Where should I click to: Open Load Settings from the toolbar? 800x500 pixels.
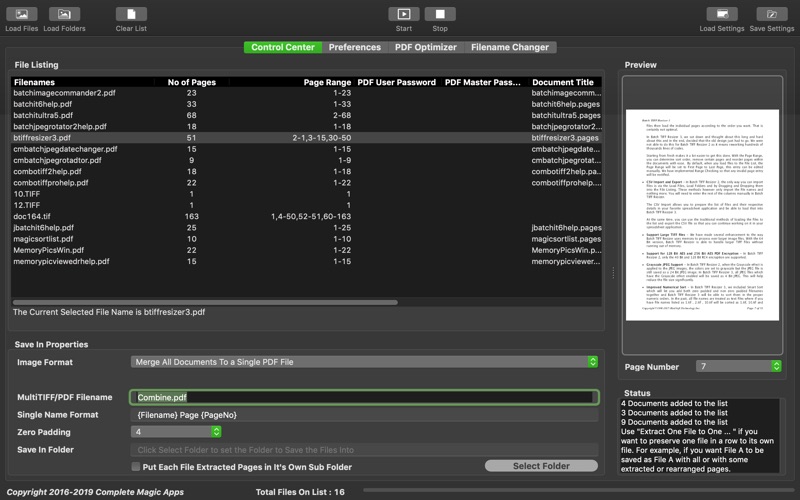pyautogui.click(x=722, y=14)
